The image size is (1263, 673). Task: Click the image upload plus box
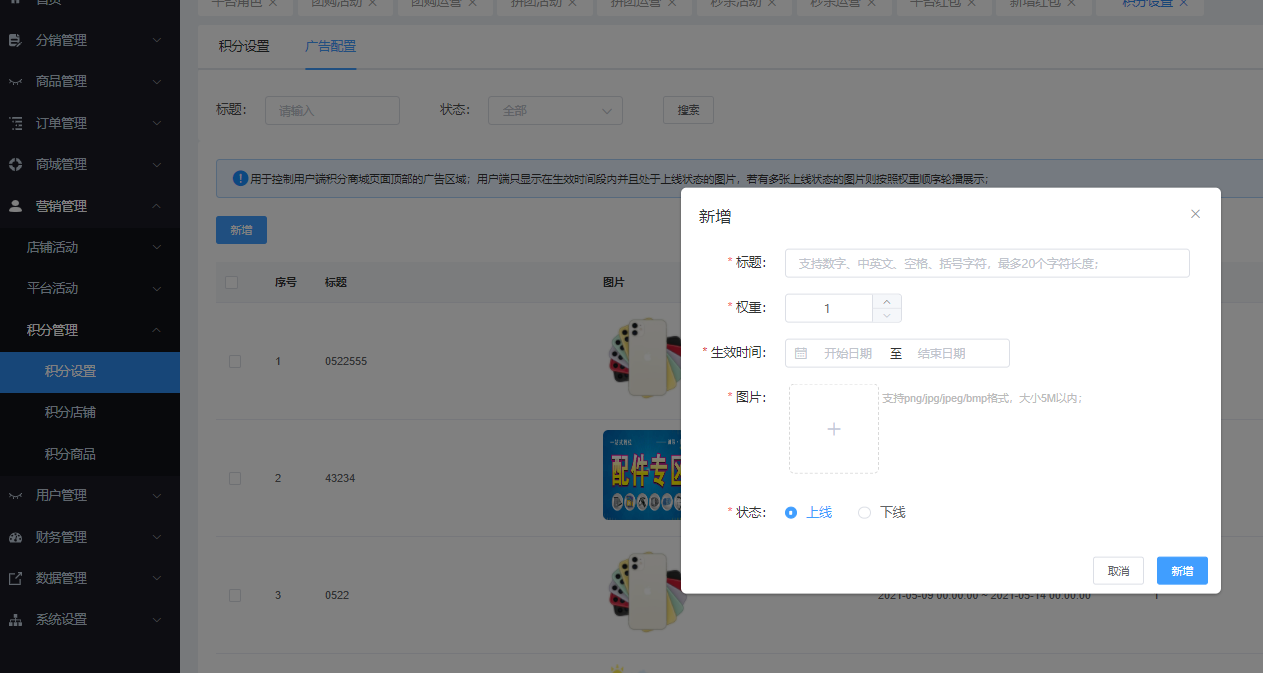point(834,429)
